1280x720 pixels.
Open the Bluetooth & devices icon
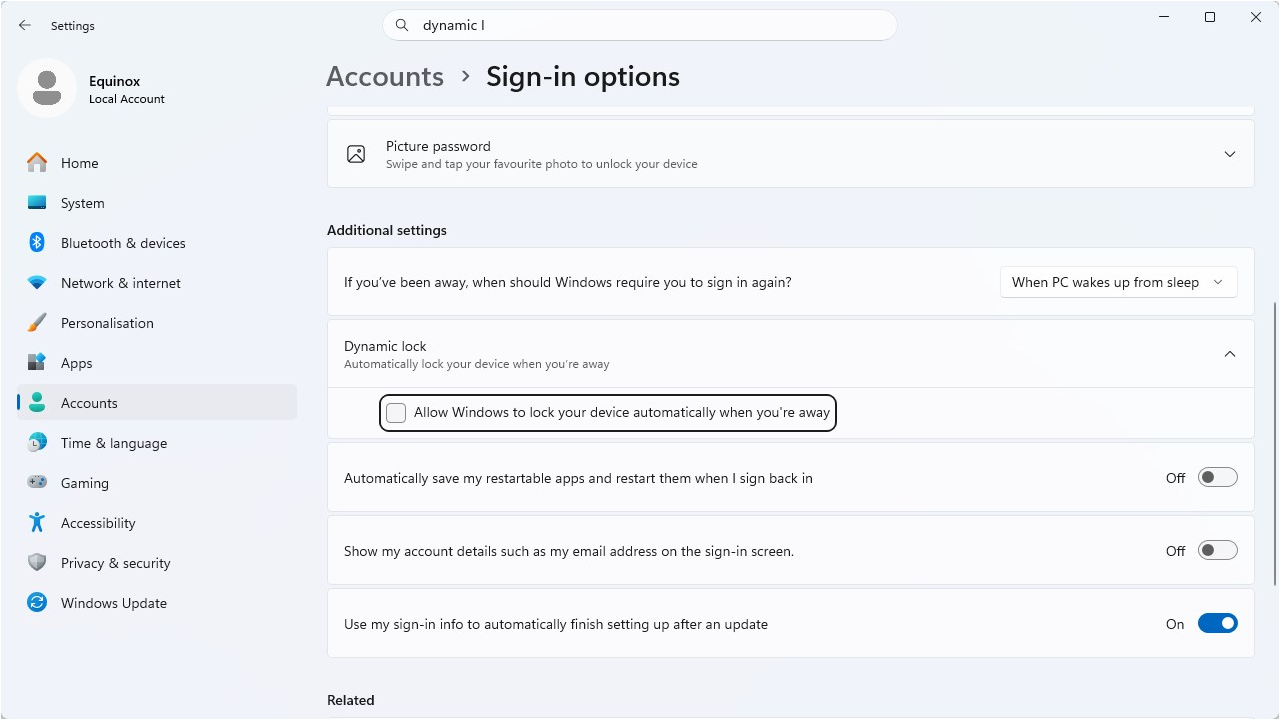[x=37, y=243]
